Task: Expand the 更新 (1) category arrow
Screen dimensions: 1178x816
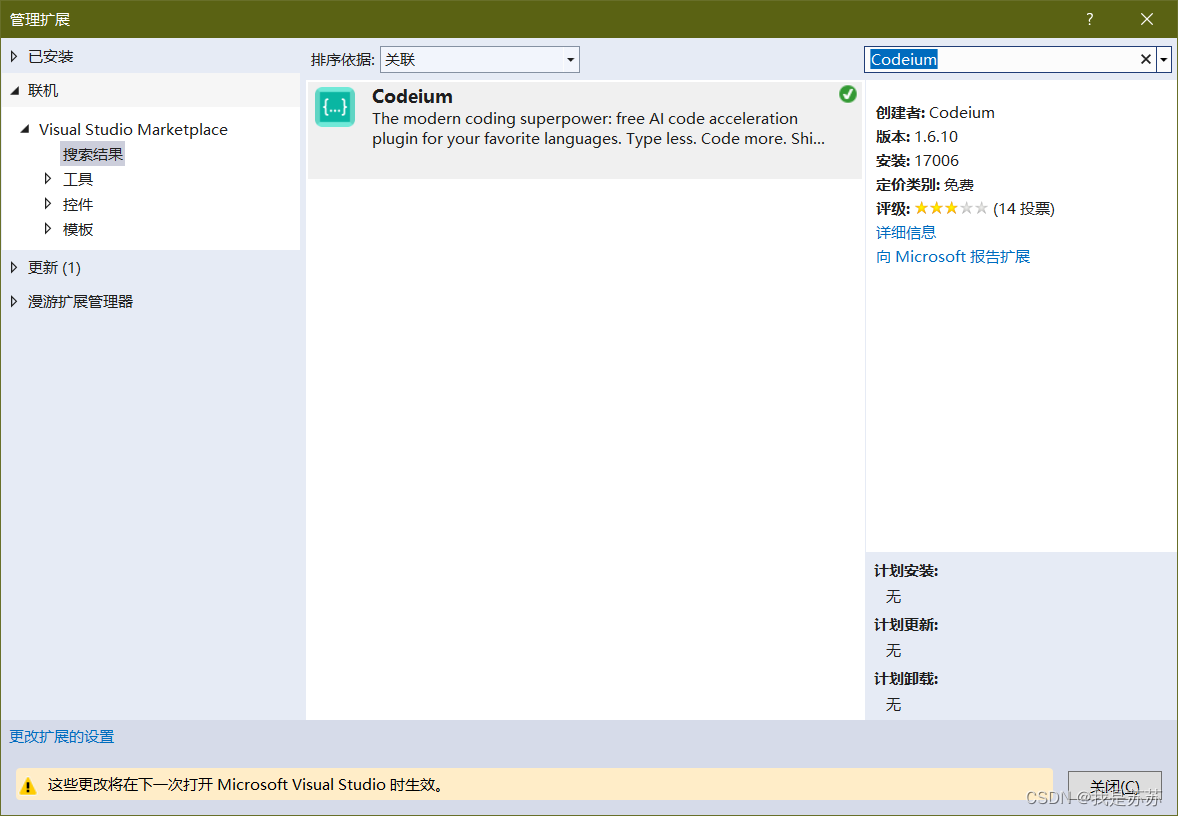Action: (14, 267)
